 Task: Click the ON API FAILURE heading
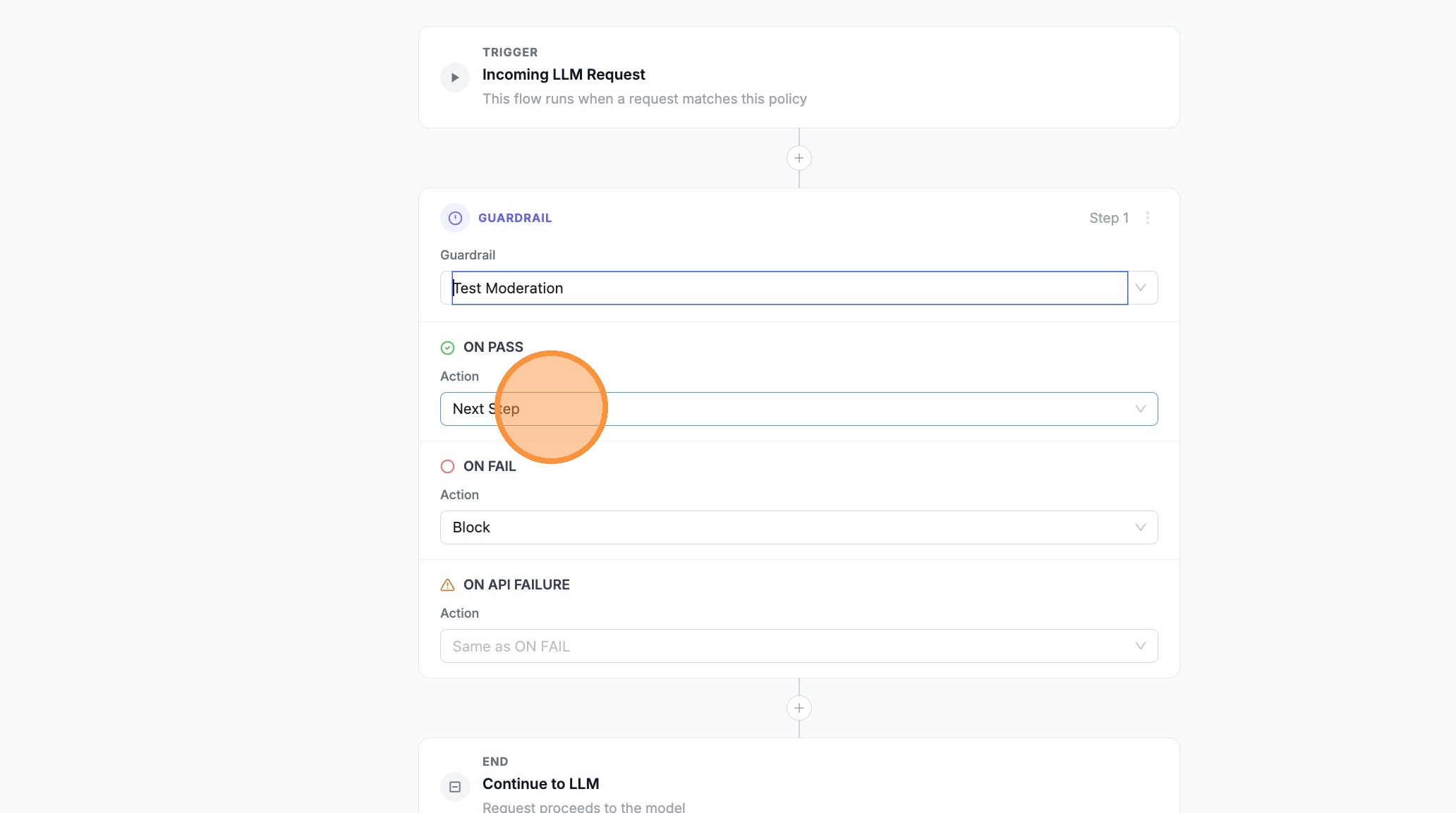coord(516,585)
